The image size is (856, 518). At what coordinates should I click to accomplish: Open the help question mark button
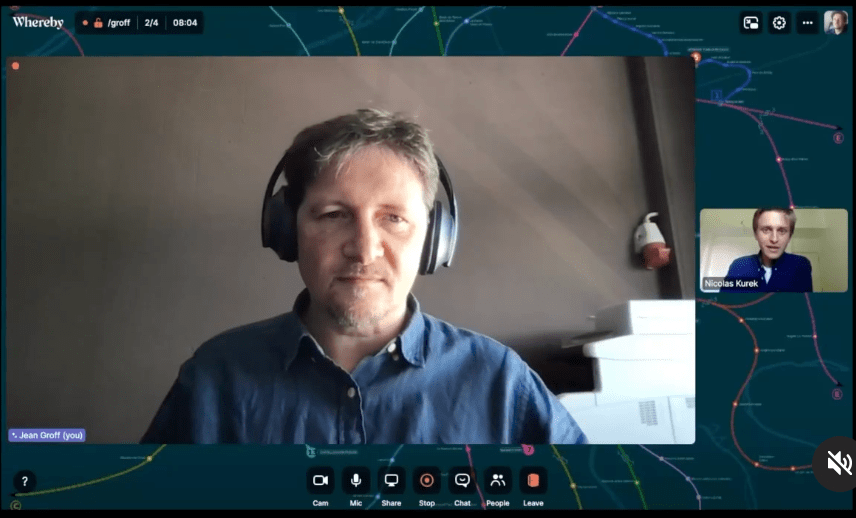tap(25, 481)
